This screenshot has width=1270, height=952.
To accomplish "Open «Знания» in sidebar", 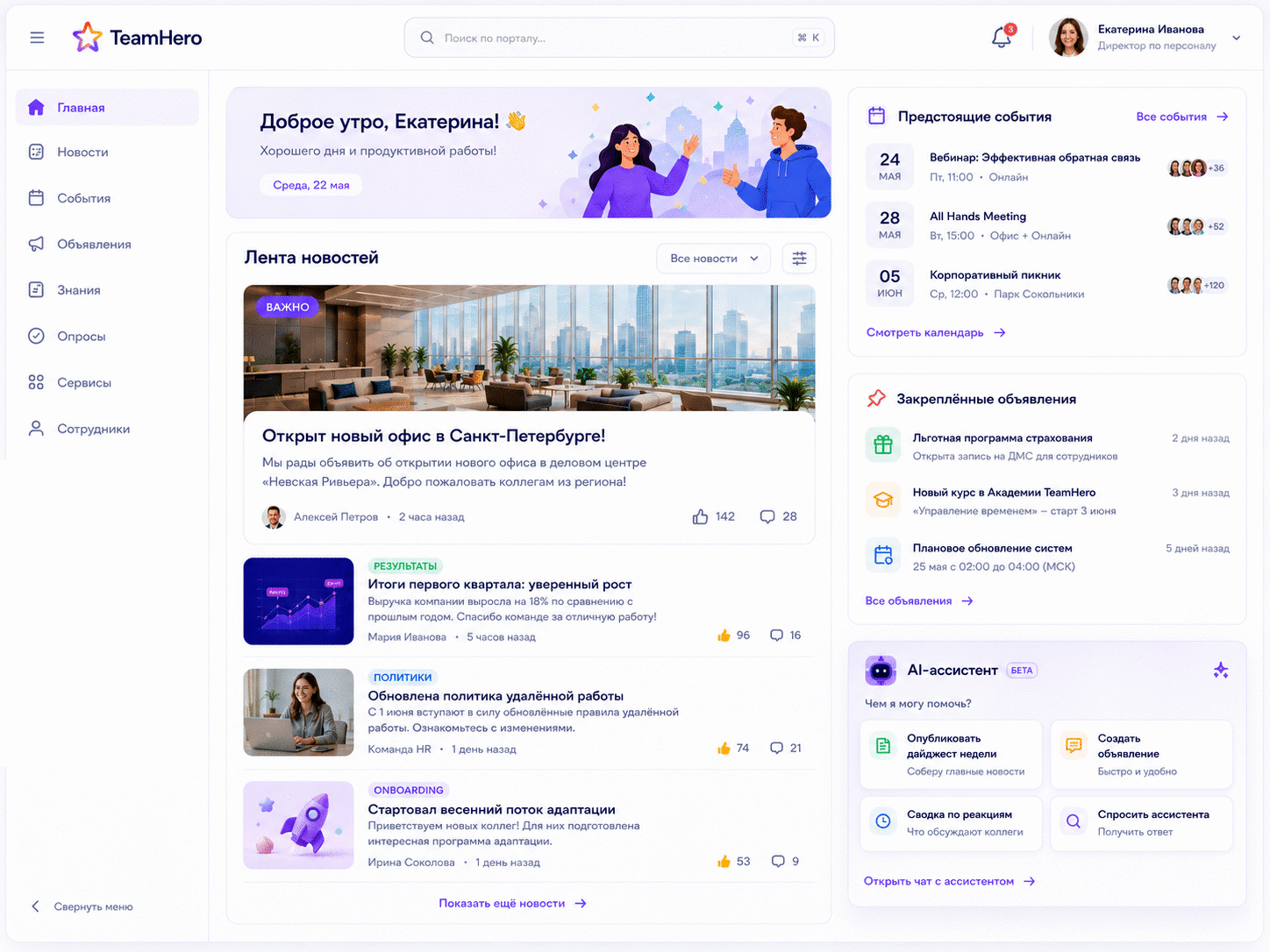I will point(107,290).
